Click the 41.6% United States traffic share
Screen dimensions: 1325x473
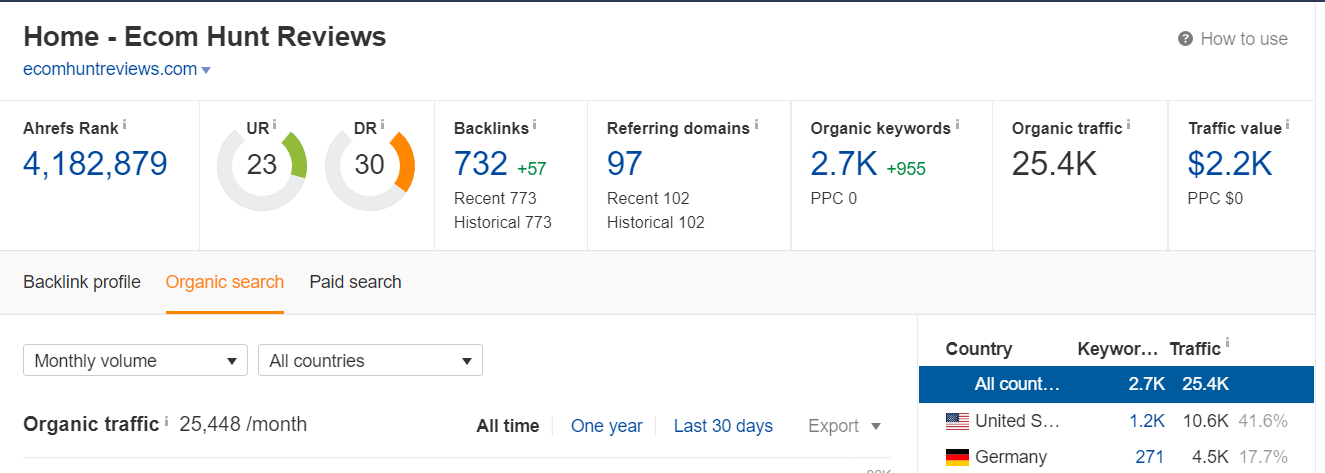(1263, 421)
